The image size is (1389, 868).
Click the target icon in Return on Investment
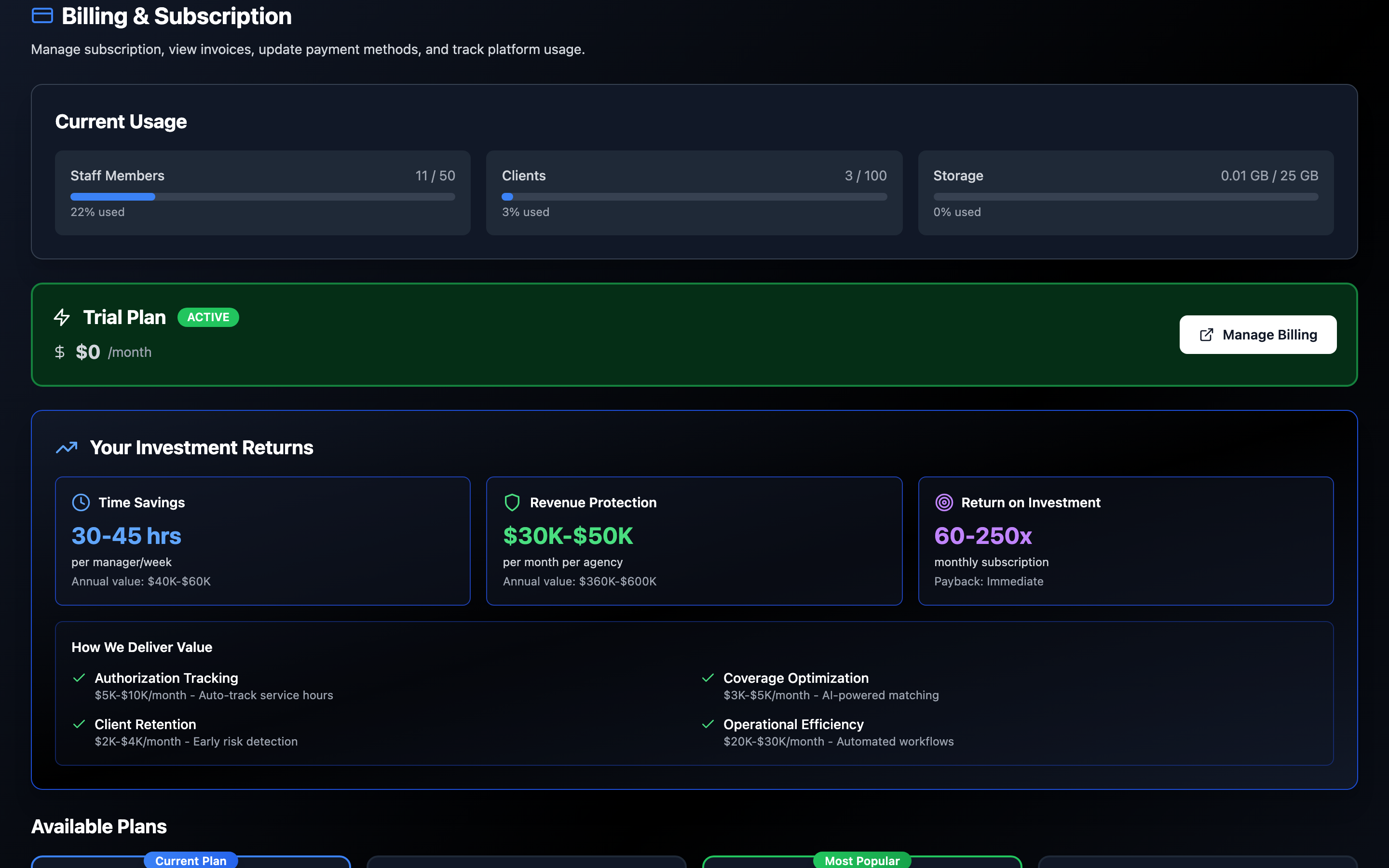(x=944, y=502)
